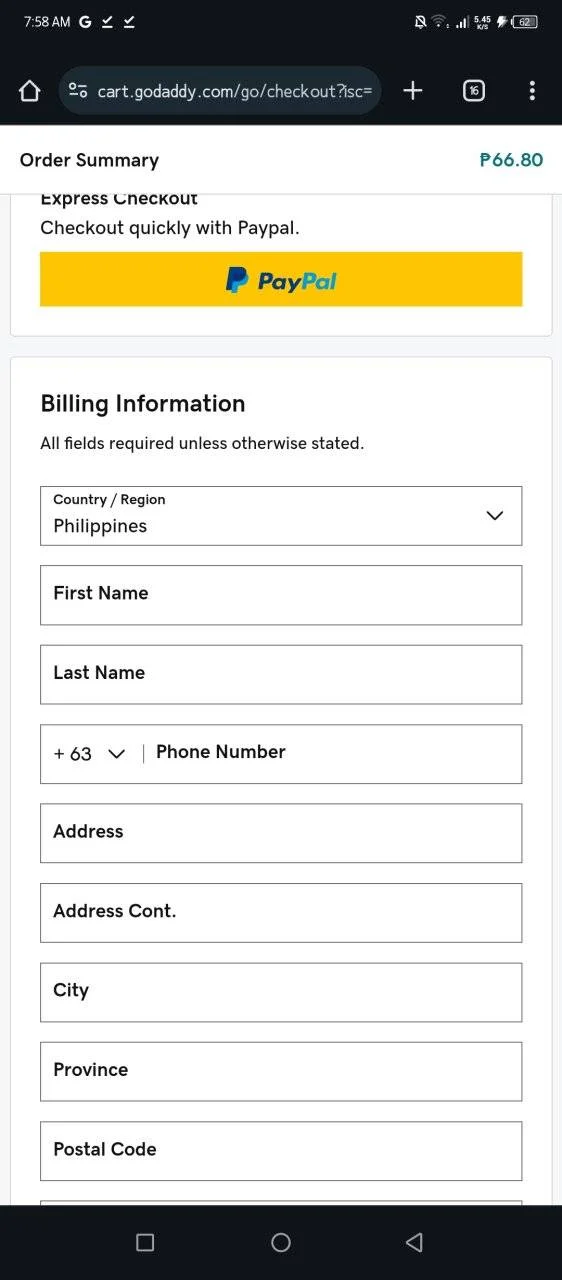Focus the Last Name field
The height and width of the screenshot is (1280, 562).
[x=281, y=674]
